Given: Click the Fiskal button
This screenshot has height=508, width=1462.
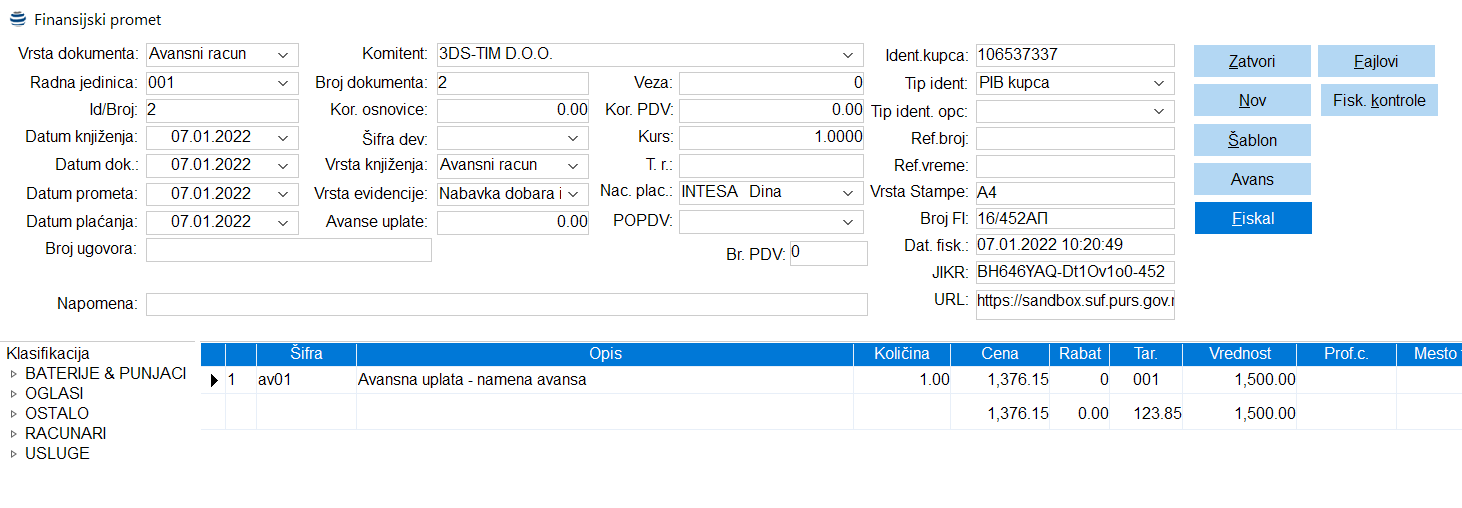Looking at the screenshot, I should [1252, 218].
